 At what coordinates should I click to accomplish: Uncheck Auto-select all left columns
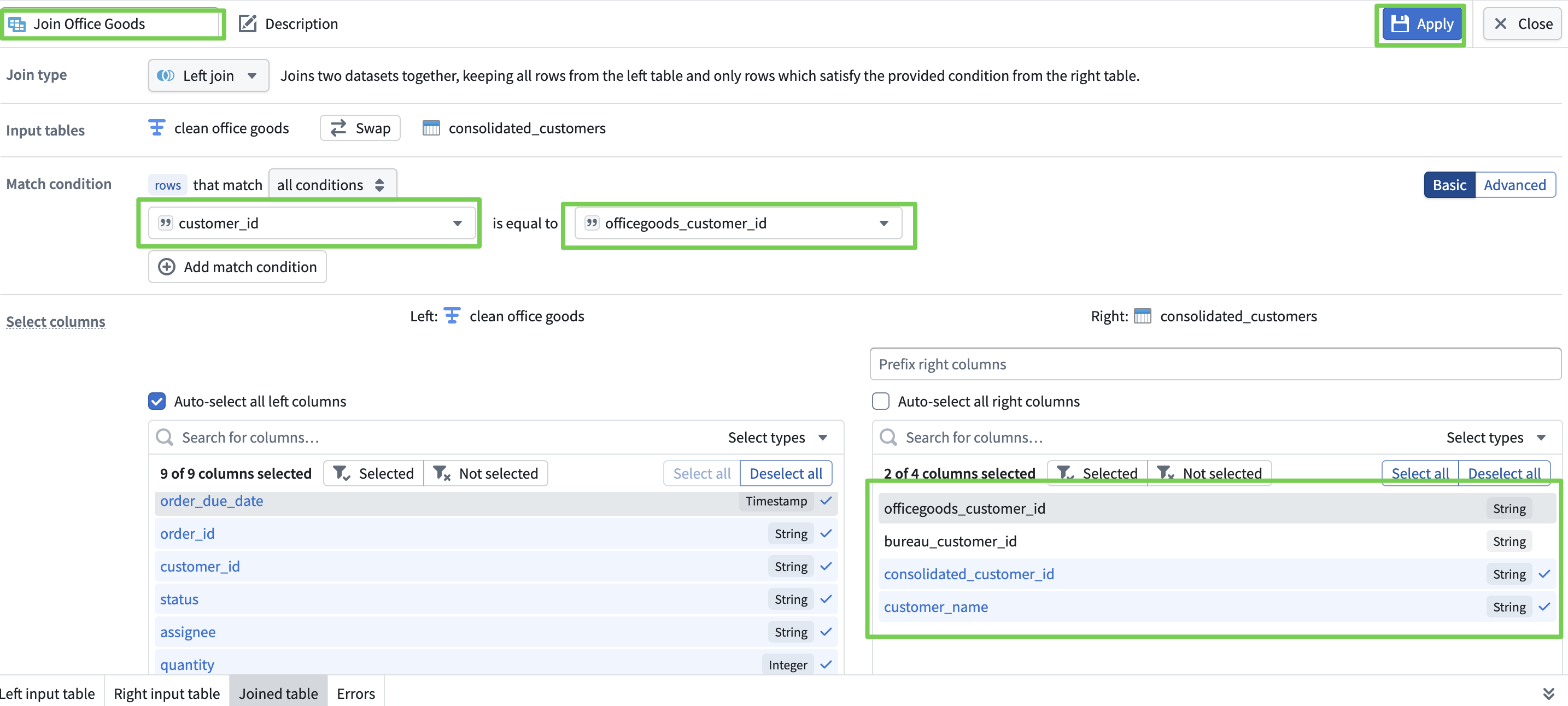(157, 401)
